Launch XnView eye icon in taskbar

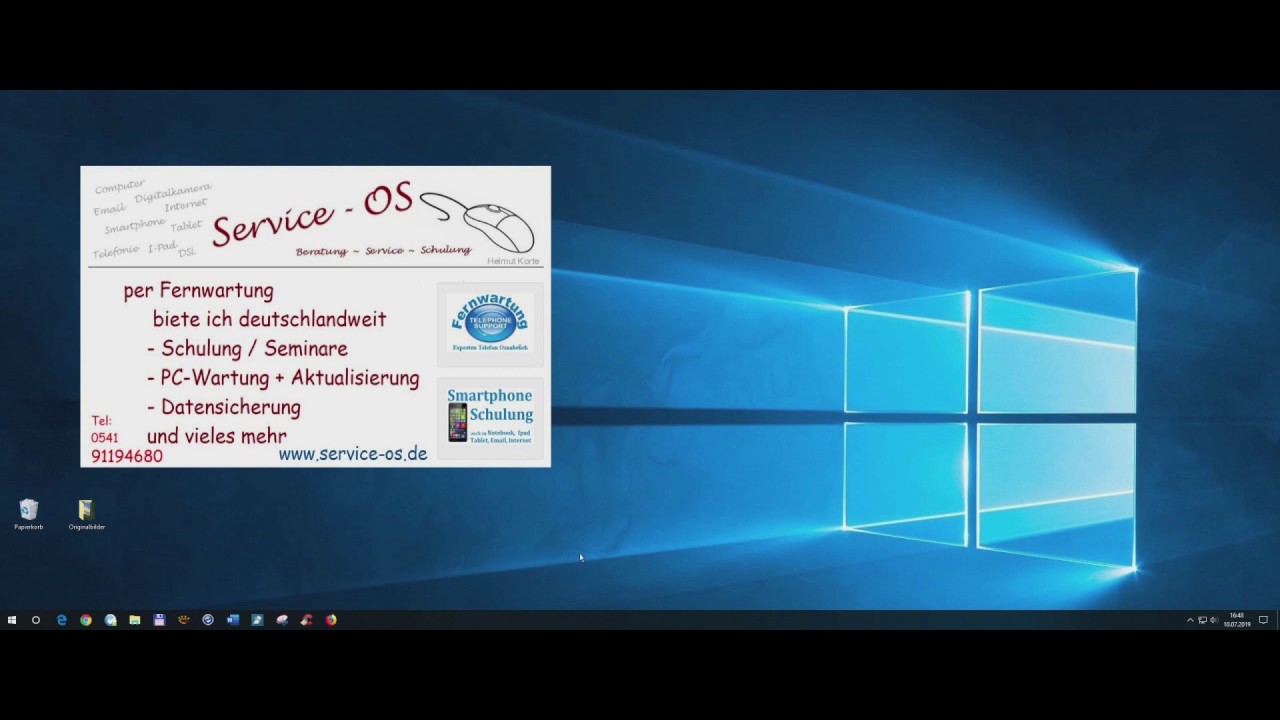184,620
